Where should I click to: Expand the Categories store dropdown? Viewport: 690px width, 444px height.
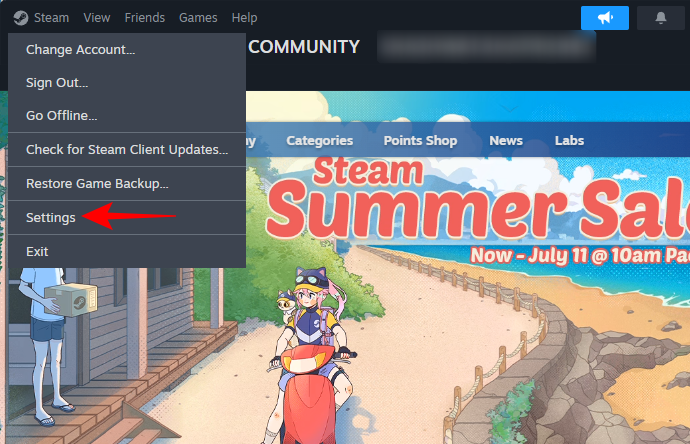(319, 140)
